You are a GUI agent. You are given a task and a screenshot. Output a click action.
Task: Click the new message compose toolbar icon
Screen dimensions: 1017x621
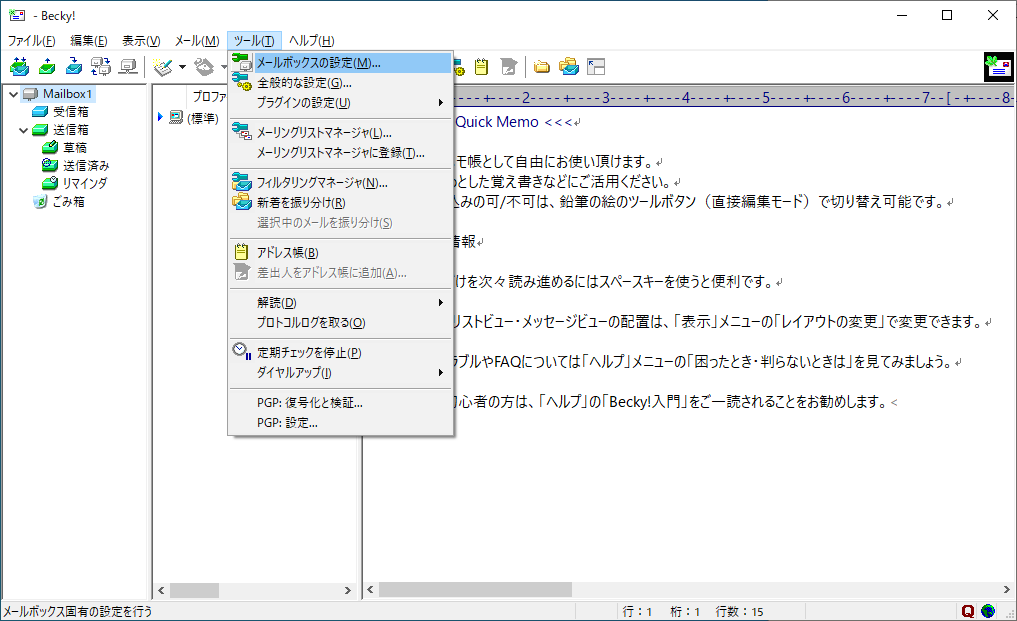pos(164,67)
